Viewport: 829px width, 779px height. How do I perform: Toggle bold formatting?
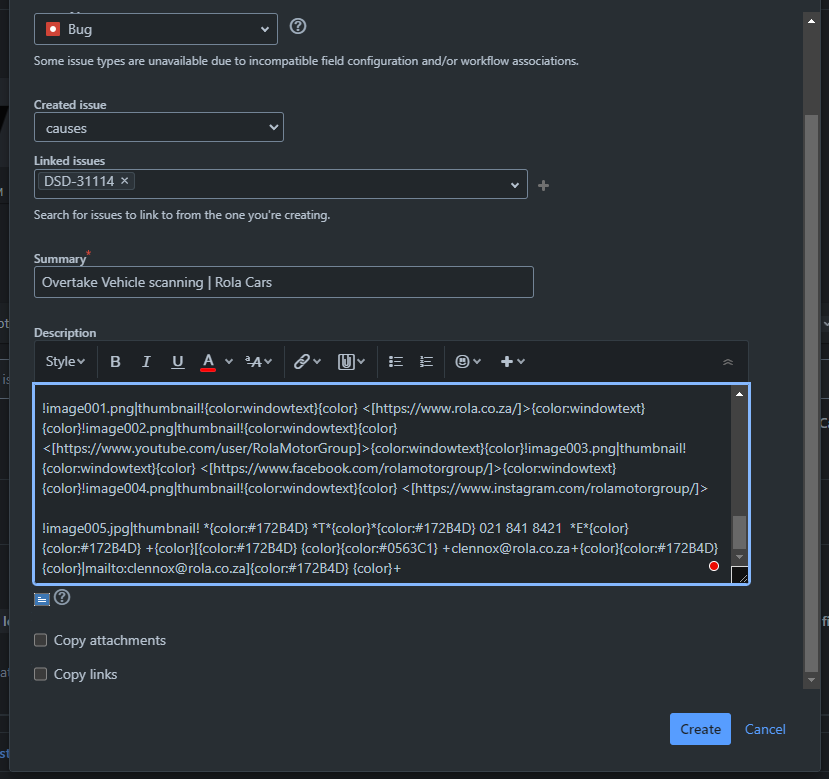click(x=115, y=361)
